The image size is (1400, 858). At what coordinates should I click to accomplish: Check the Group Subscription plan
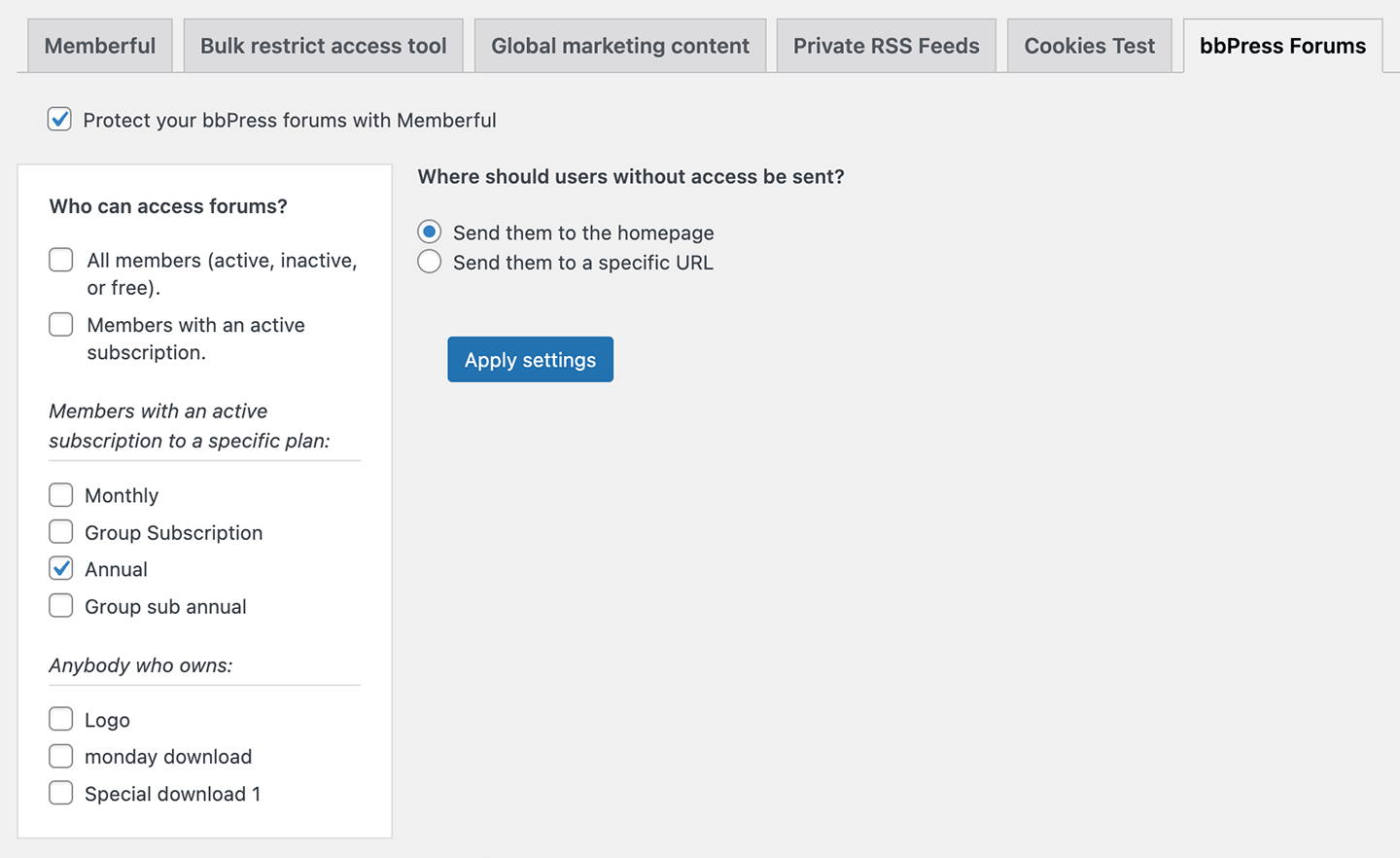pos(60,531)
